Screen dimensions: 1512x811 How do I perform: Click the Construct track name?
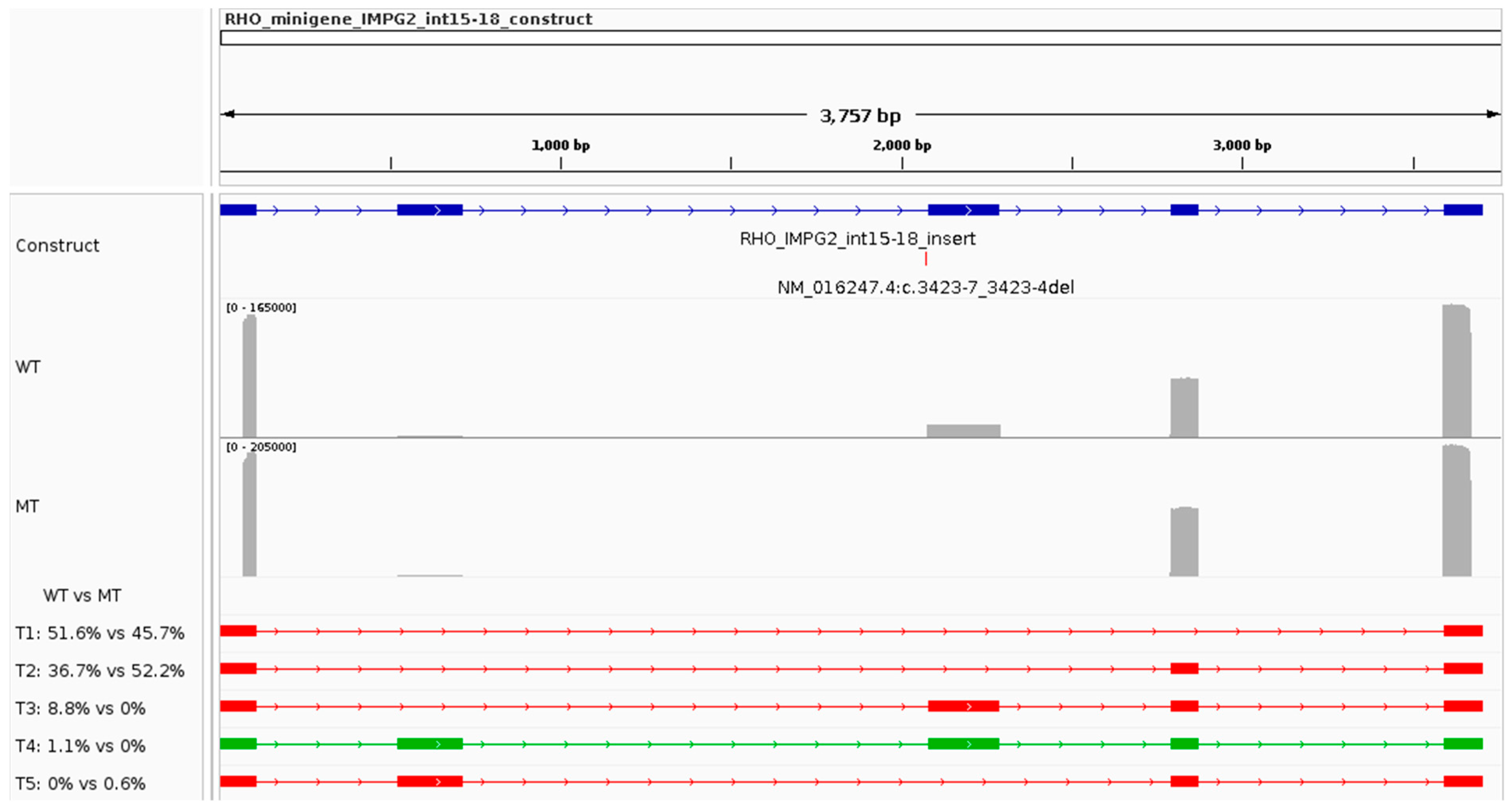pyautogui.click(x=57, y=245)
